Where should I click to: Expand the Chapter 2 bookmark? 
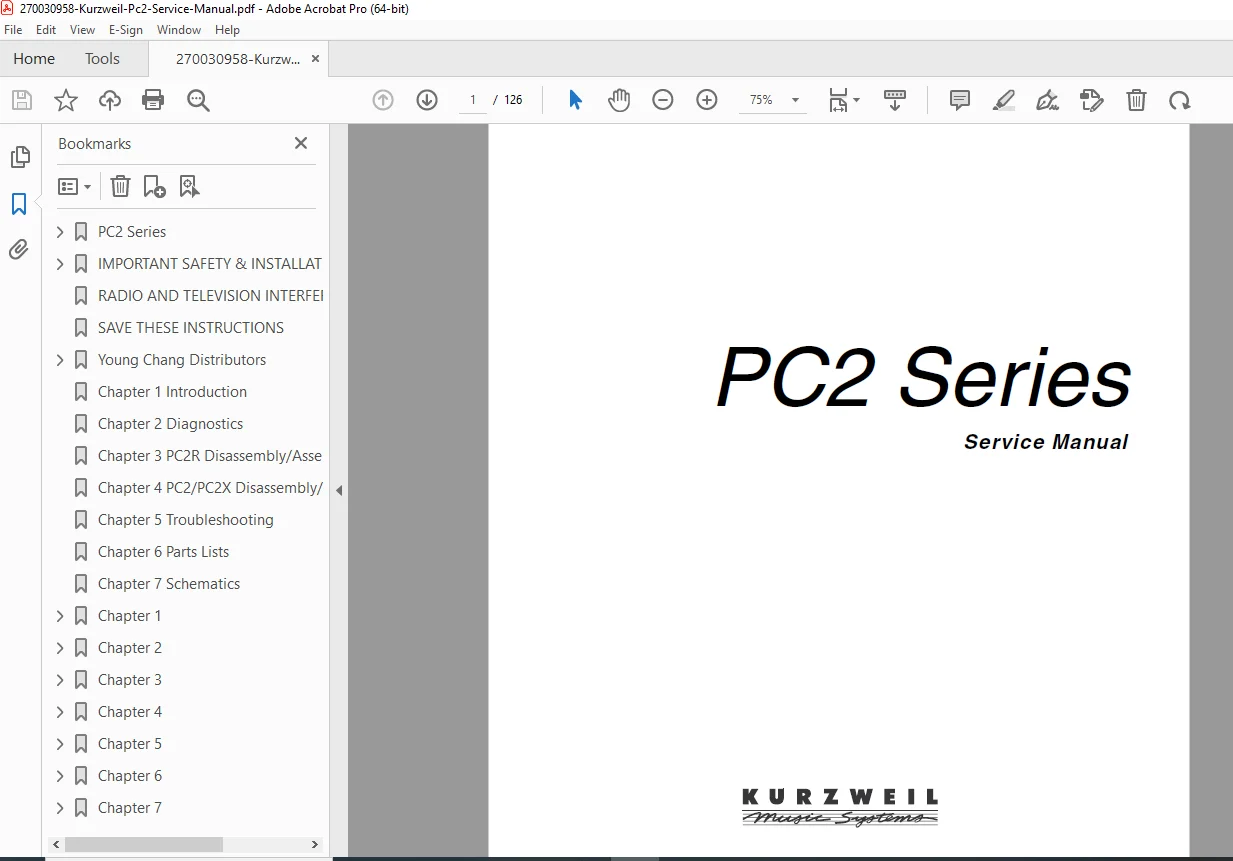pos(60,648)
